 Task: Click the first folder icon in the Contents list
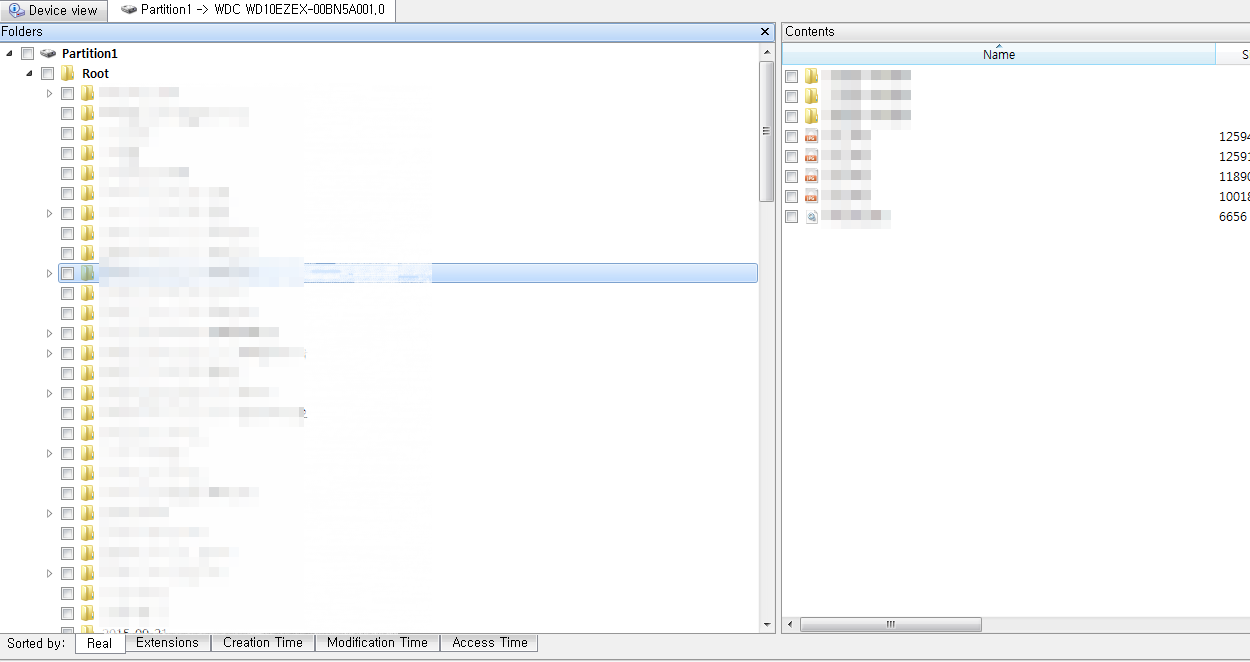[x=811, y=76]
